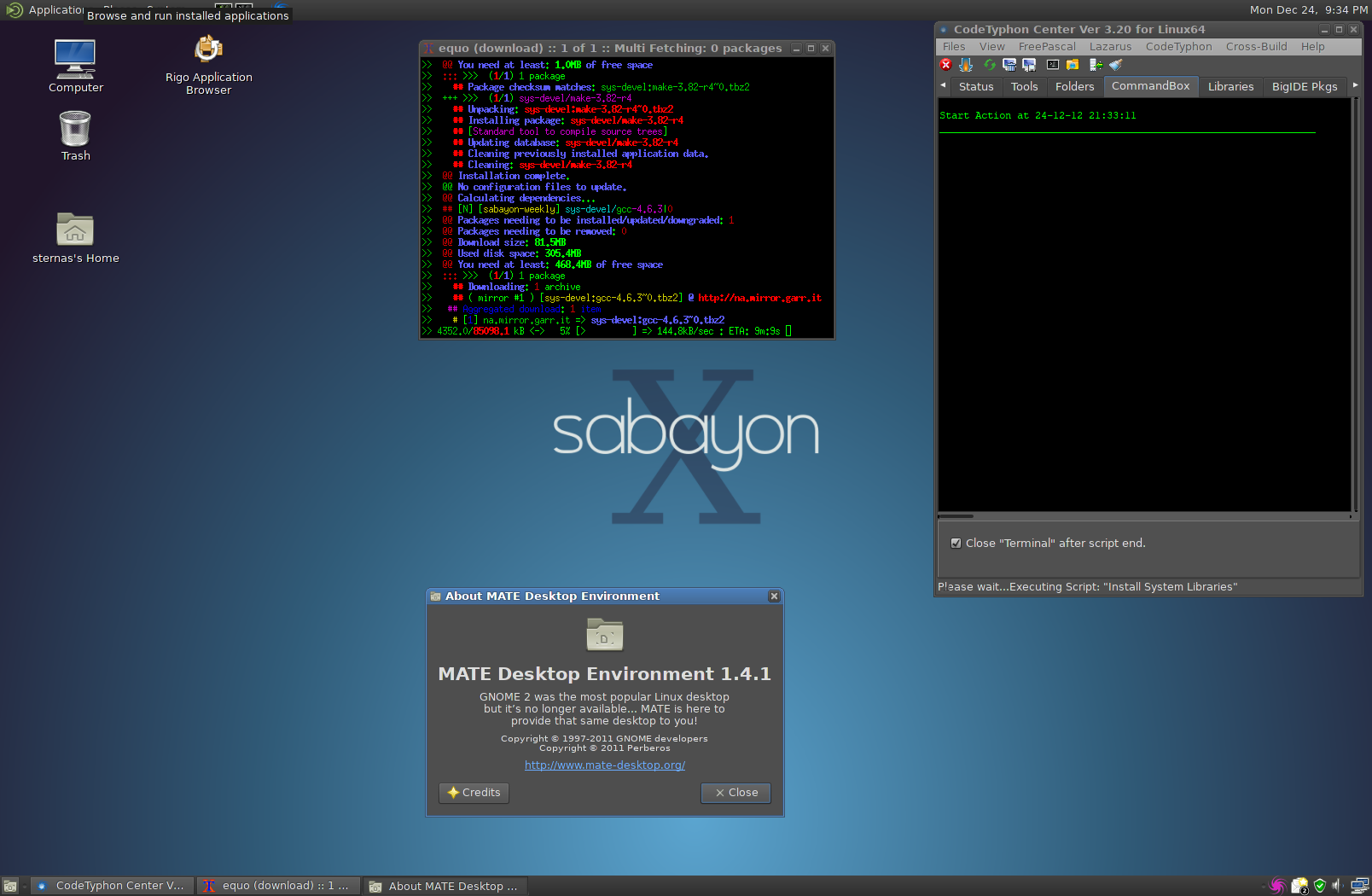Click the green refresh arrows toolbar icon
Image resolution: width=1372 pixels, height=896 pixels.
point(990,65)
